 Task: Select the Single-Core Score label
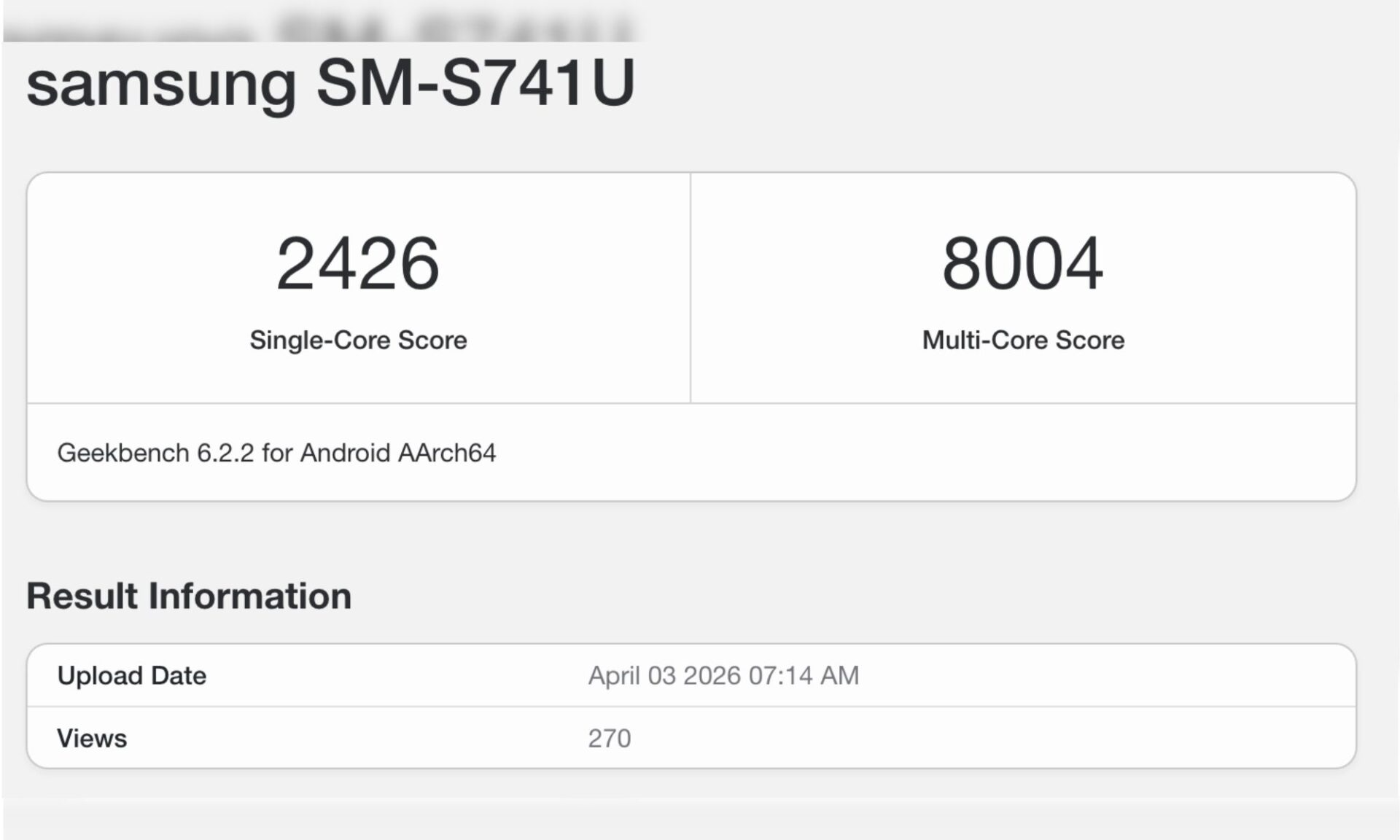pyautogui.click(x=358, y=340)
